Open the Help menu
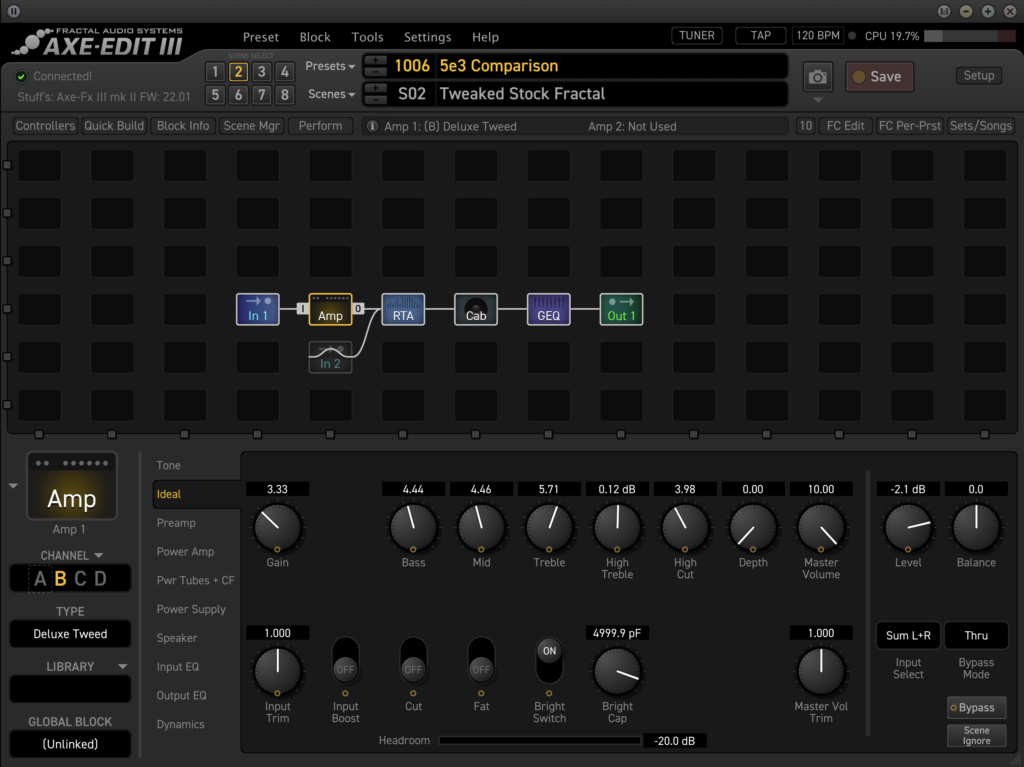 [485, 37]
